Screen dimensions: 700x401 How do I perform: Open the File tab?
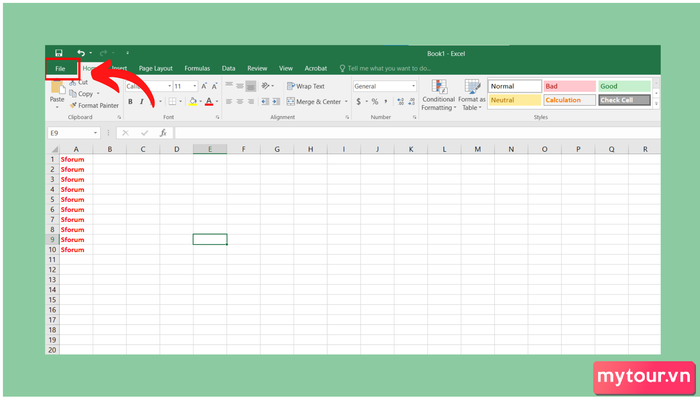(60, 68)
